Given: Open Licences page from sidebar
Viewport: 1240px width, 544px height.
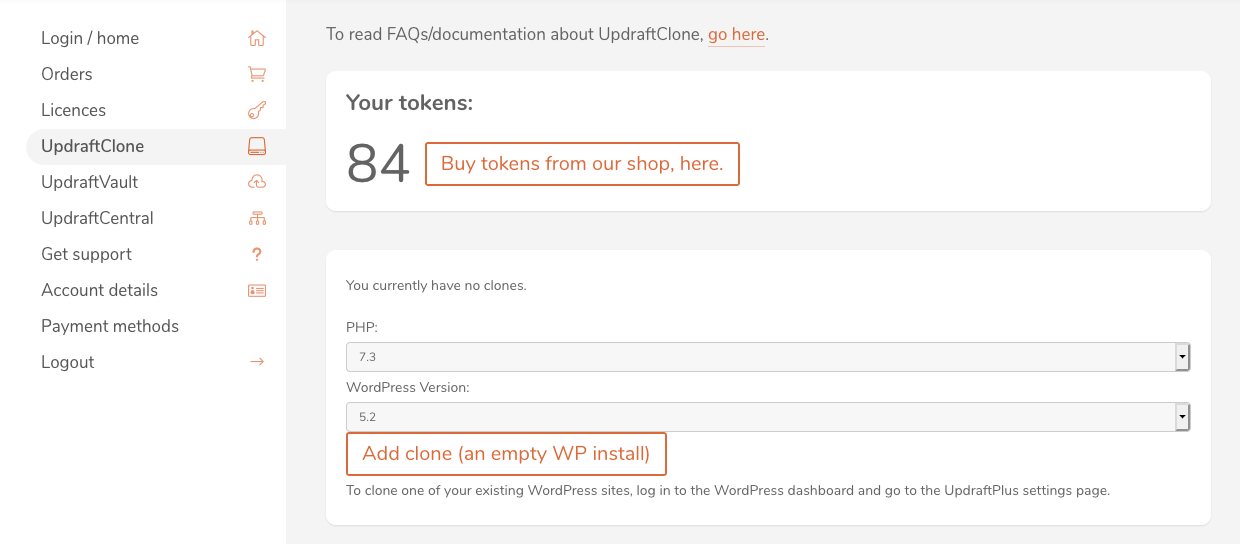Looking at the screenshot, I should (73, 110).
